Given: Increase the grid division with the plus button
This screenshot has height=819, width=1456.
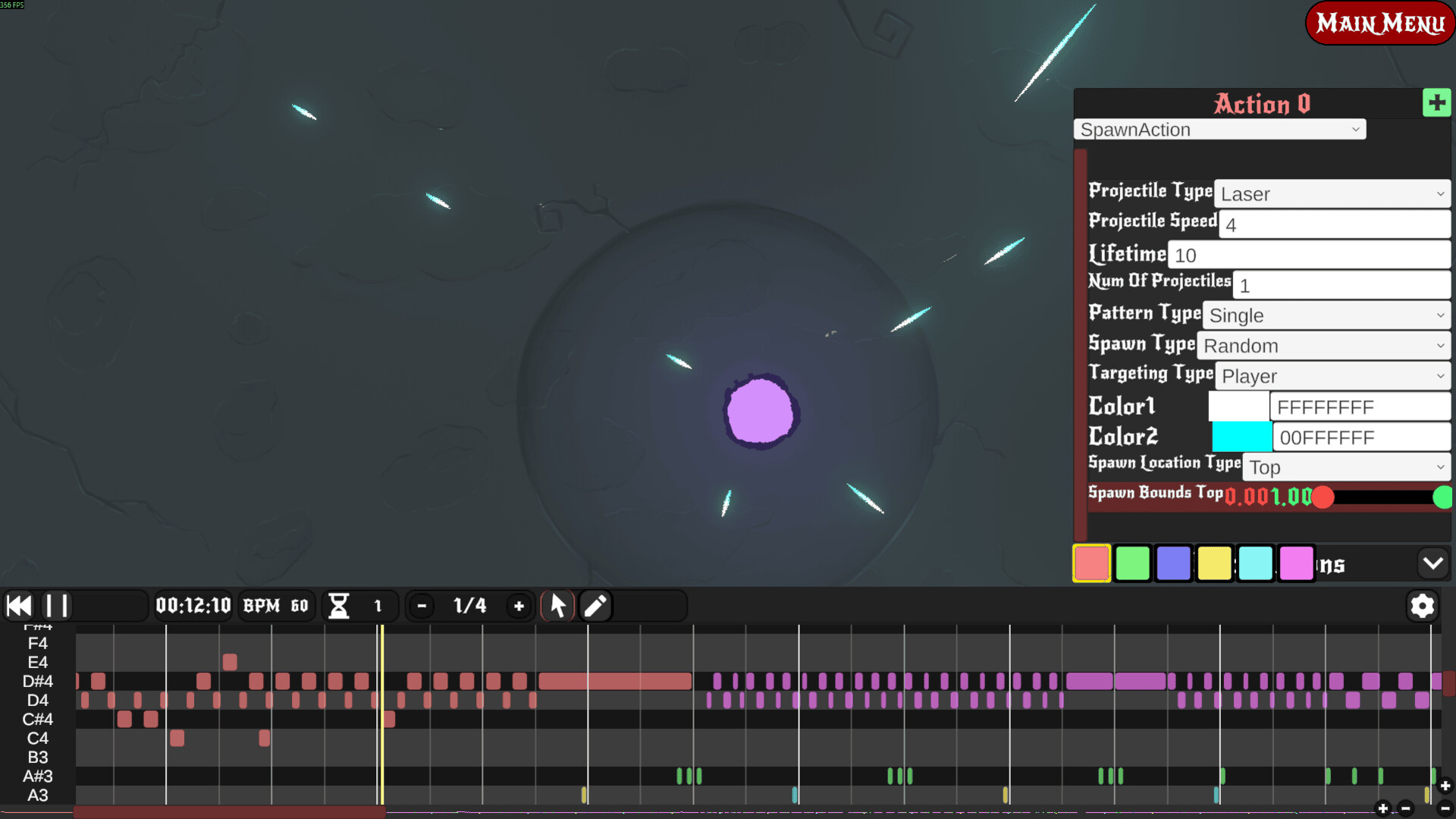Looking at the screenshot, I should [519, 605].
